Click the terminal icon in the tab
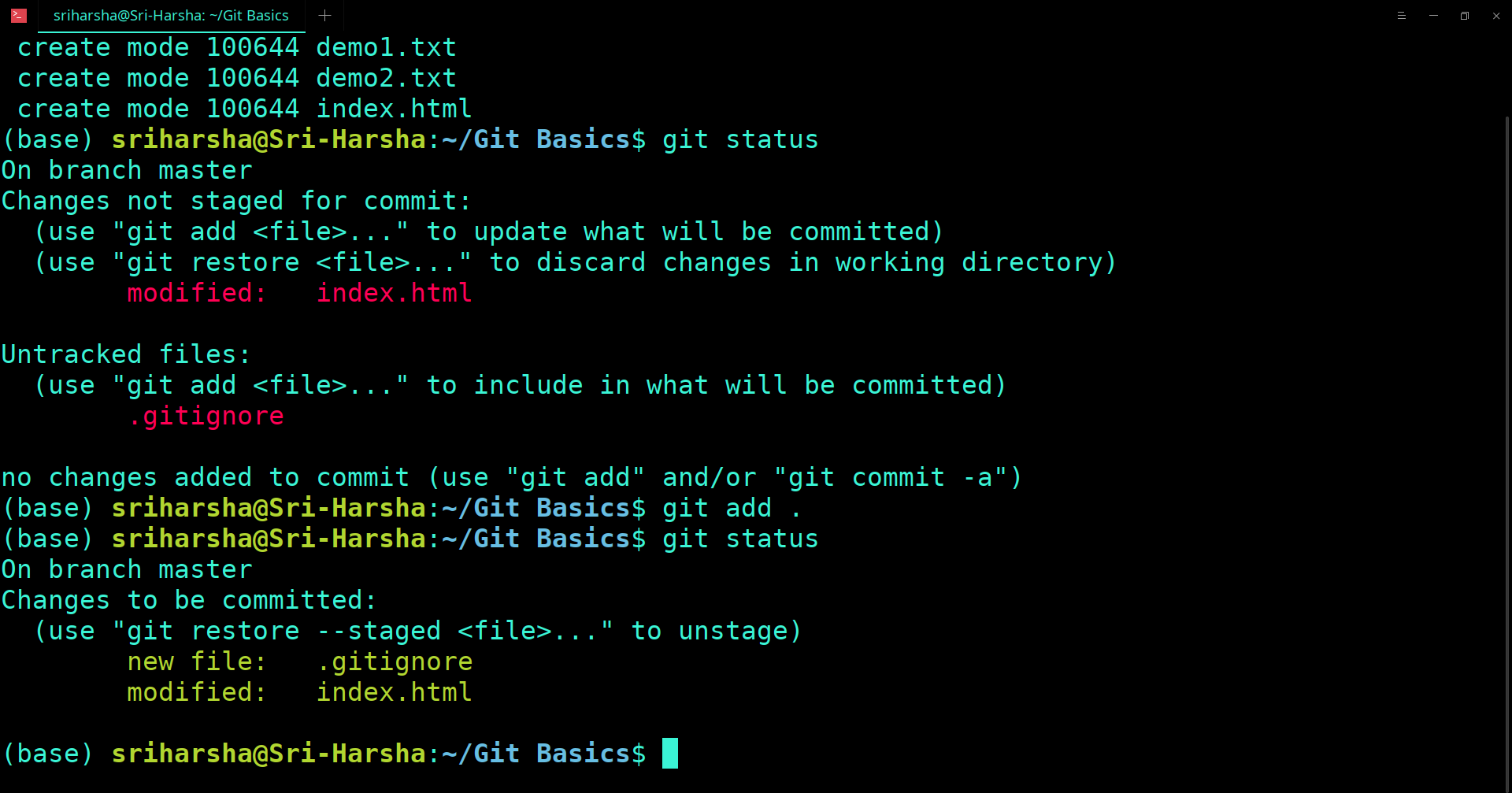The width and height of the screenshot is (1512, 793). (x=19, y=16)
